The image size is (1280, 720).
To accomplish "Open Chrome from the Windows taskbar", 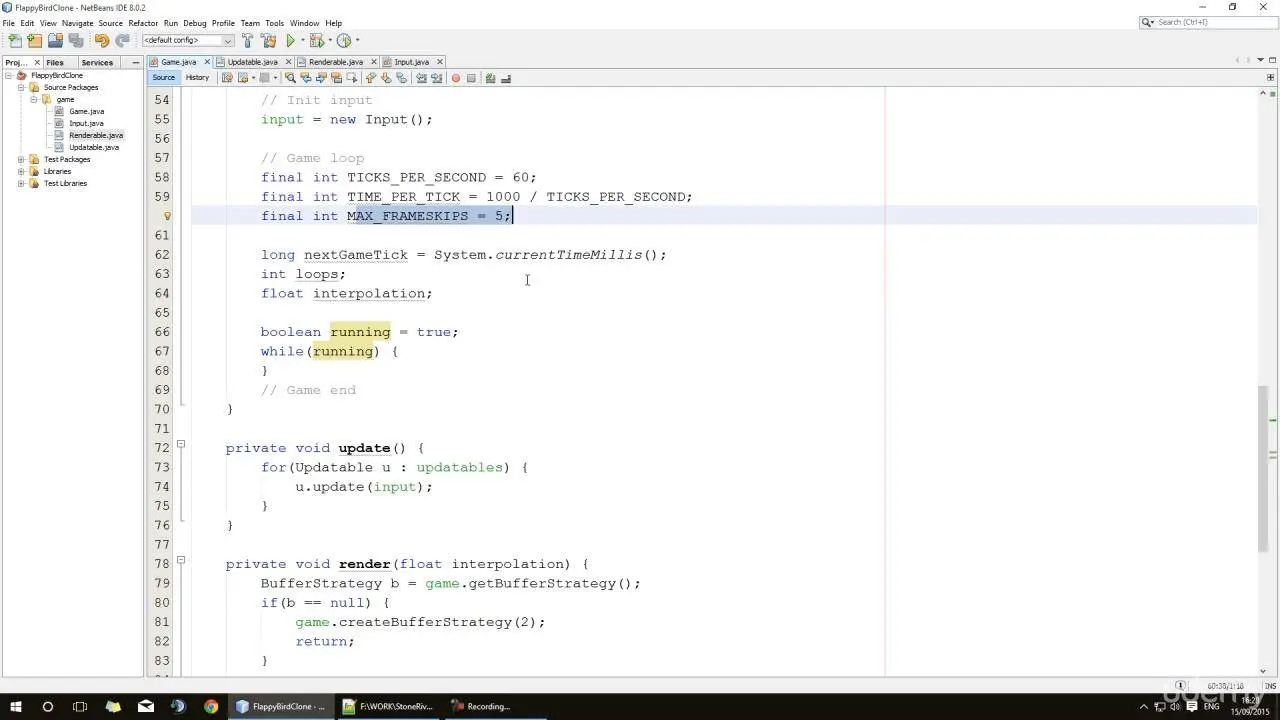I will tap(211, 706).
